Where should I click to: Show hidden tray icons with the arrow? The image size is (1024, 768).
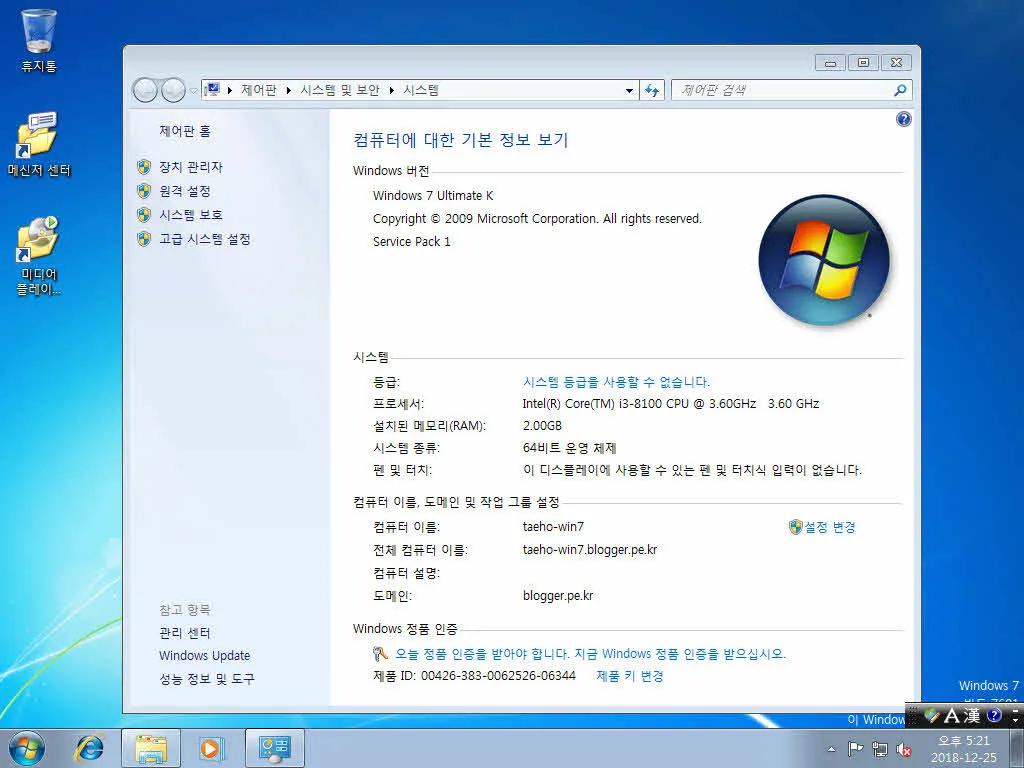[x=832, y=748]
